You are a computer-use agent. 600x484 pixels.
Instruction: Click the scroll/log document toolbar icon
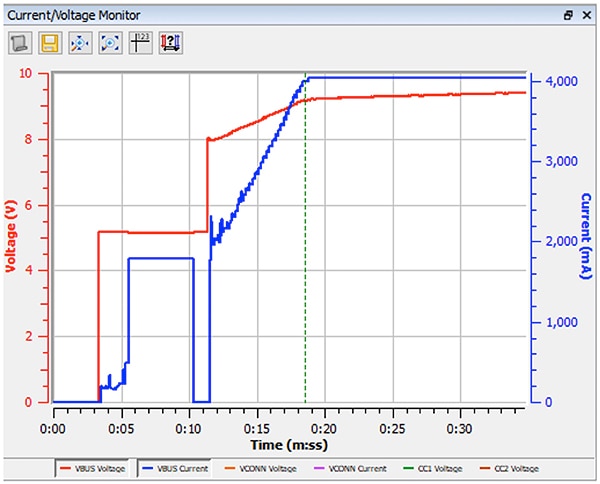point(19,44)
